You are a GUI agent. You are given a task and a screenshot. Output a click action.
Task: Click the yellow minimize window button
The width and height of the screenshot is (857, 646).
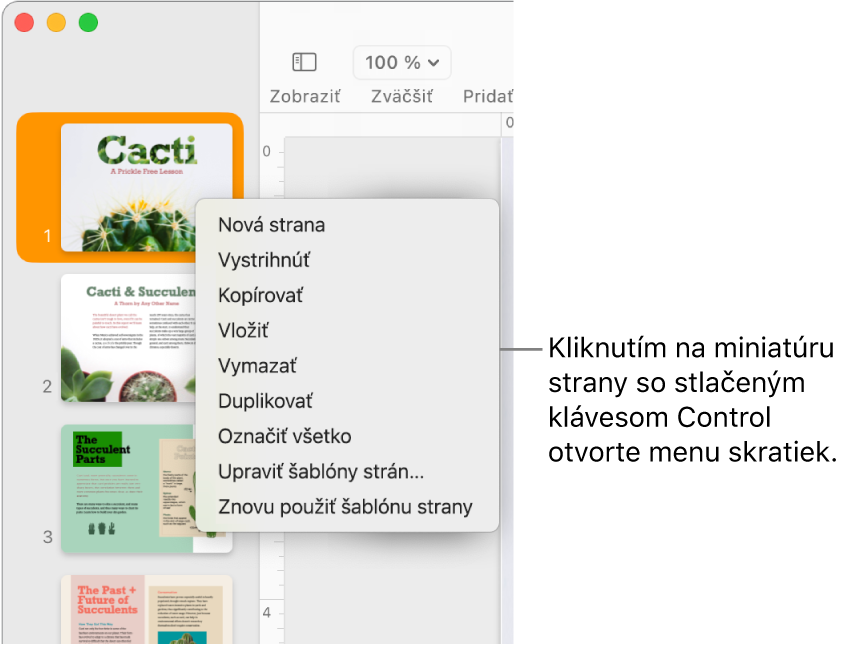[x=56, y=22]
